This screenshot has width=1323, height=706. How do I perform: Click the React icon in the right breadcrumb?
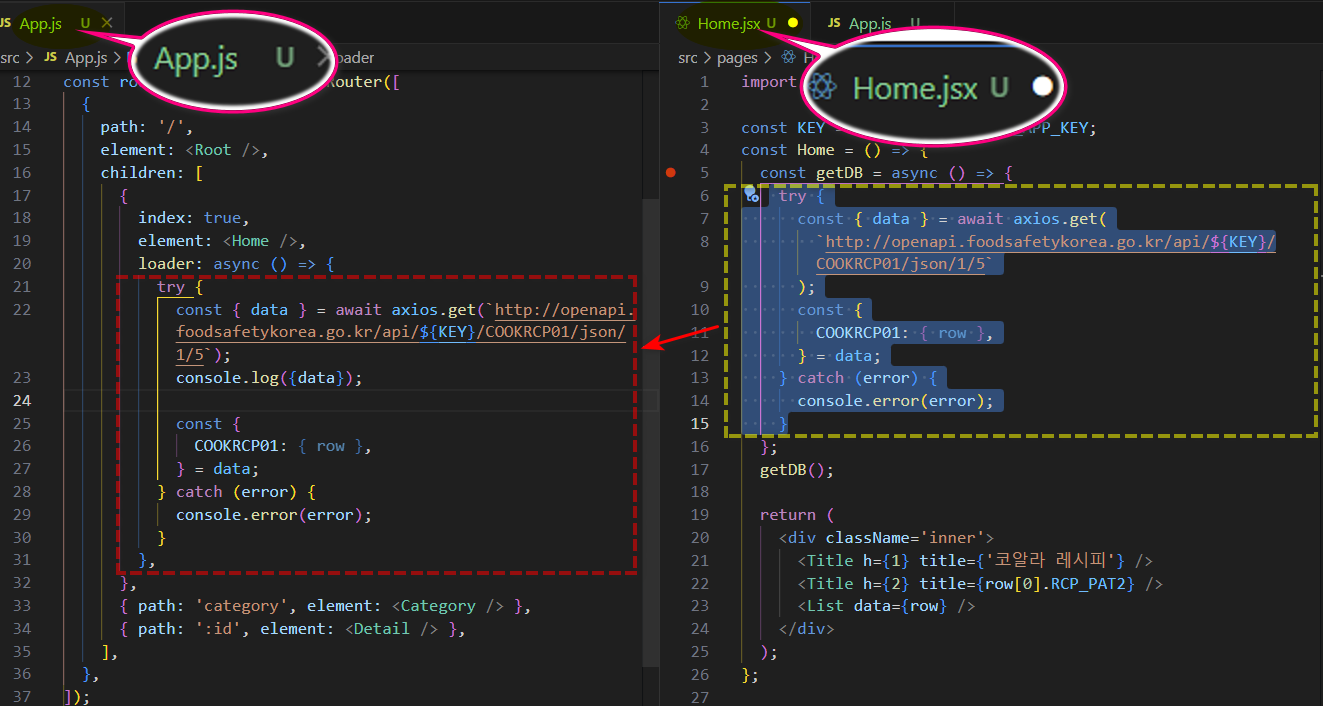pos(787,58)
